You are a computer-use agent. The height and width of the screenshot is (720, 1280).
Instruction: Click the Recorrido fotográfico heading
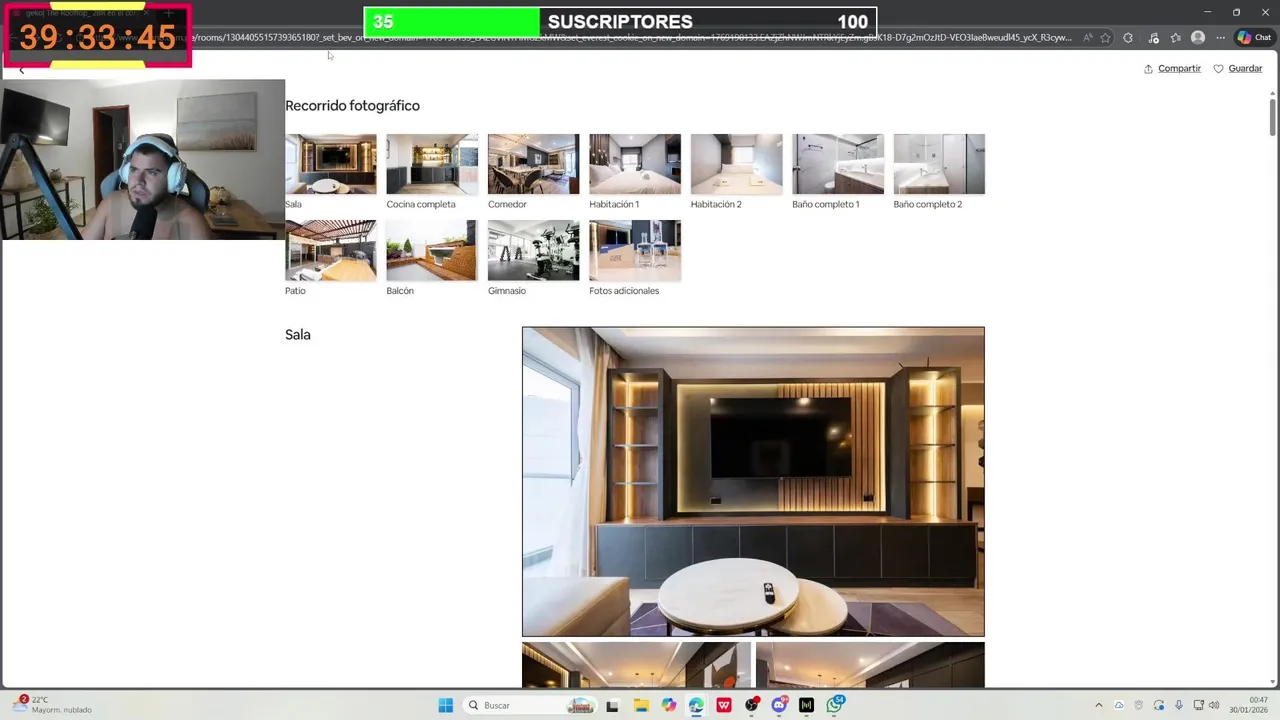[352, 106]
